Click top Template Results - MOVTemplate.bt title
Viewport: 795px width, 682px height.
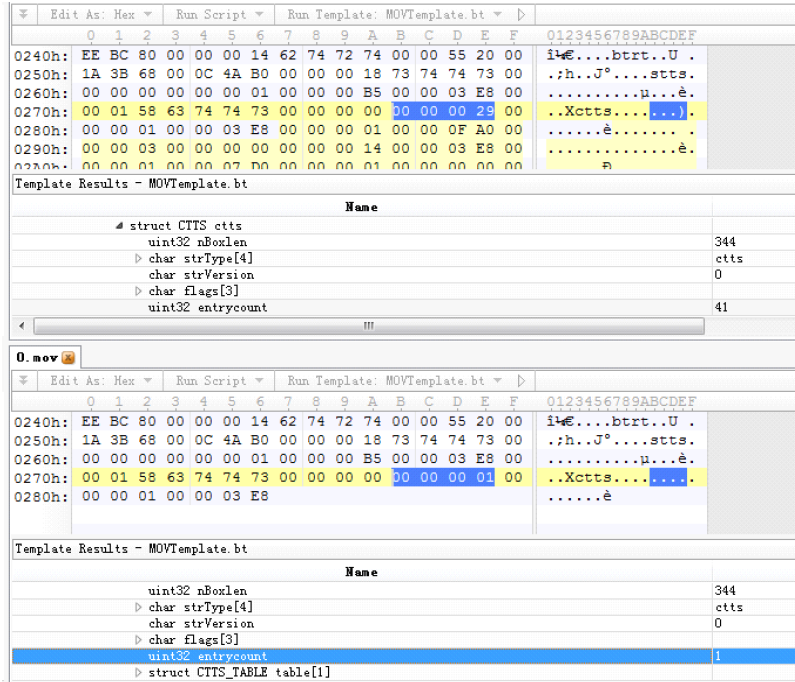(x=131, y=184)
